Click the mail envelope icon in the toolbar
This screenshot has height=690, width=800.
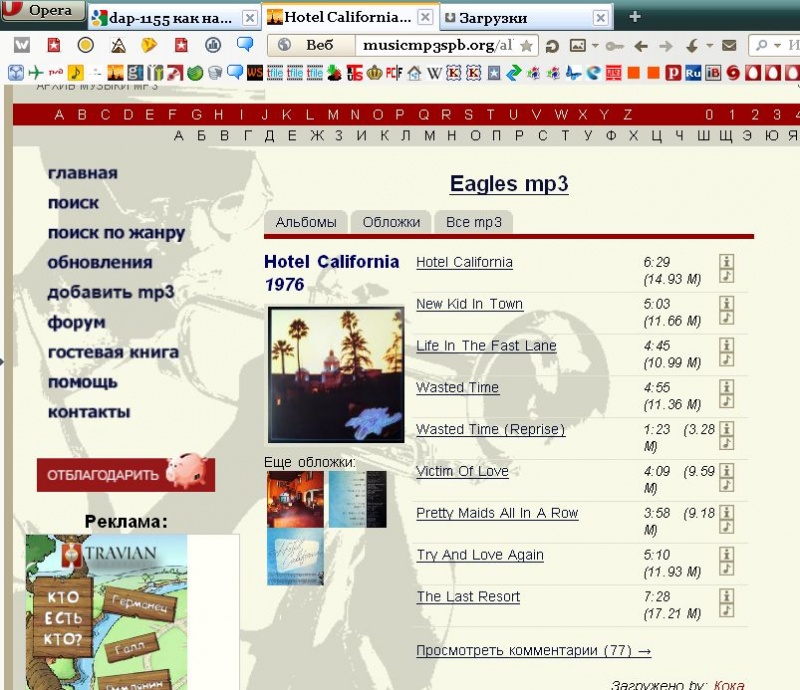point(729,45)
